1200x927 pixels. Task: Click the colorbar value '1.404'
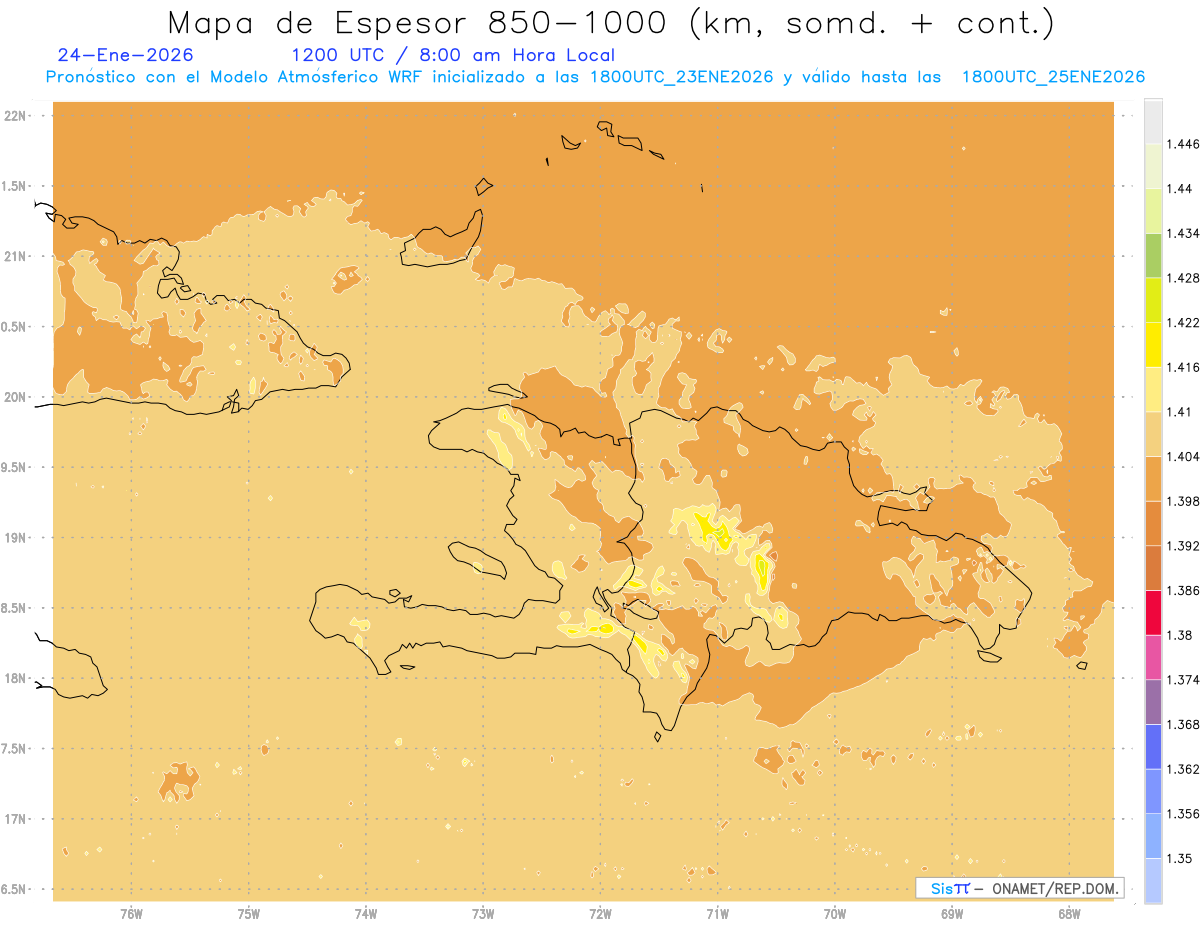(1183, 456)
